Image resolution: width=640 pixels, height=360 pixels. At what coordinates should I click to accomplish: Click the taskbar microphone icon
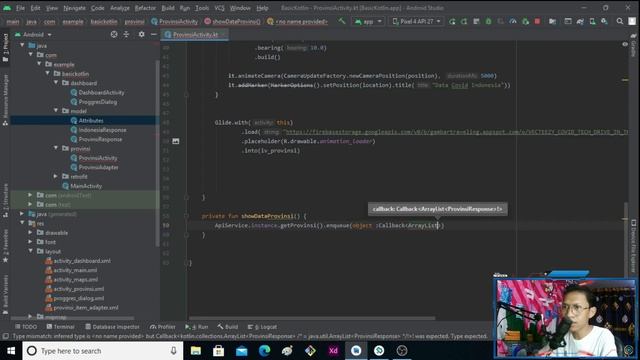(x=173, y=351)
